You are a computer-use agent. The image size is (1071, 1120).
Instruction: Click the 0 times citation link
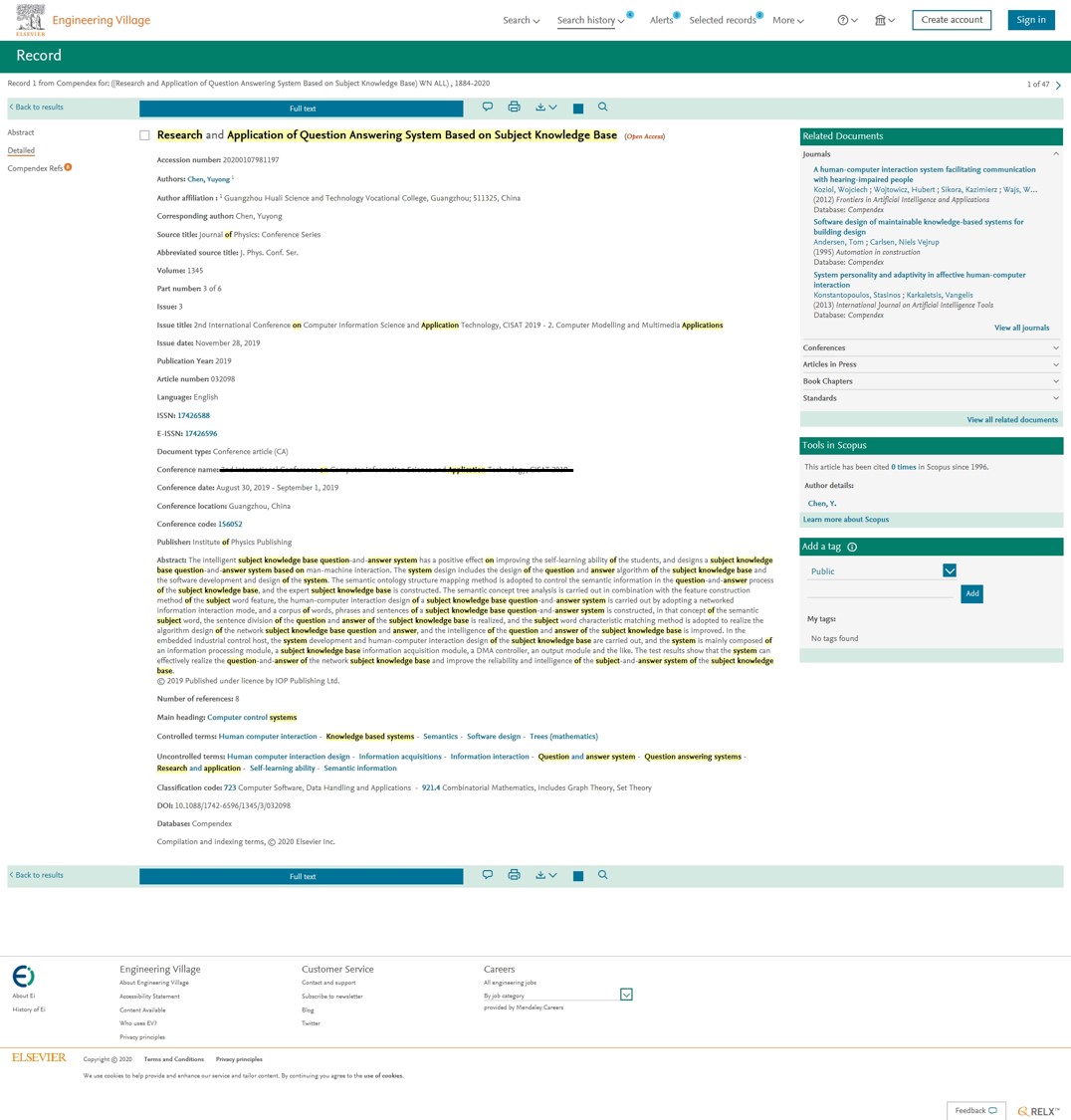(x=903, y=467)
